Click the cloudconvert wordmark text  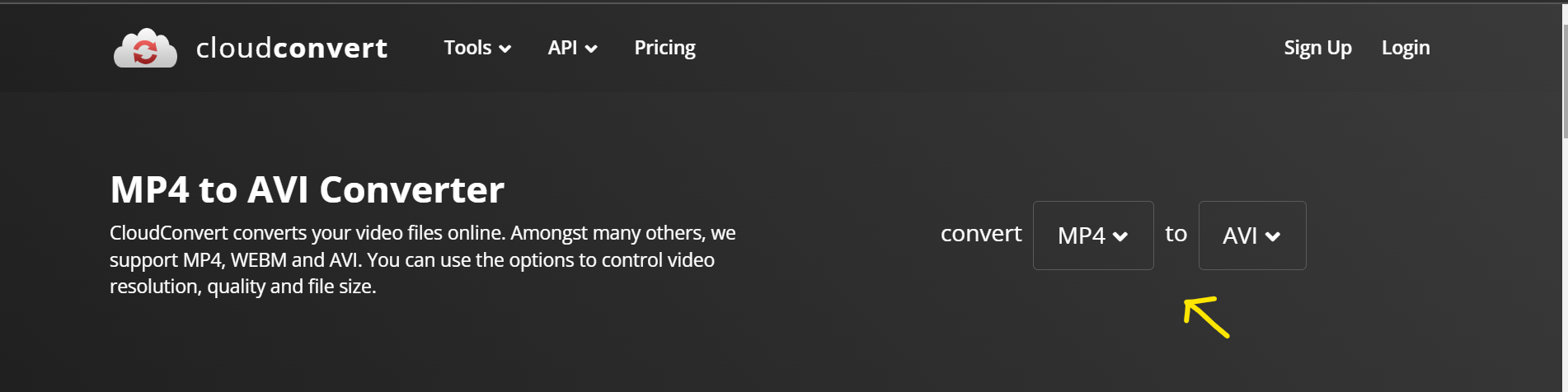click(292, 48)
